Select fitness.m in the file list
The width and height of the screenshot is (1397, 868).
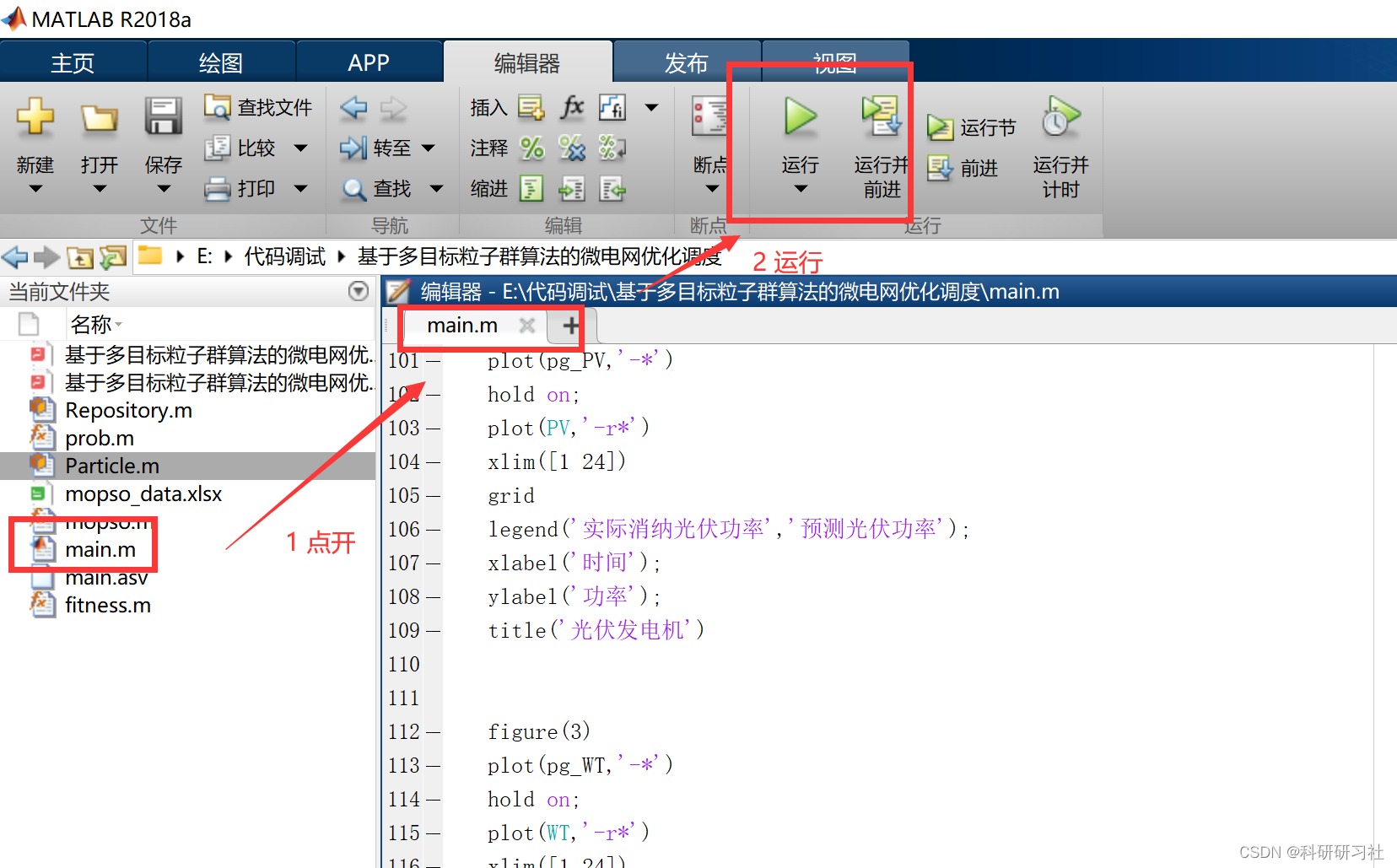[x=108, y=605]
